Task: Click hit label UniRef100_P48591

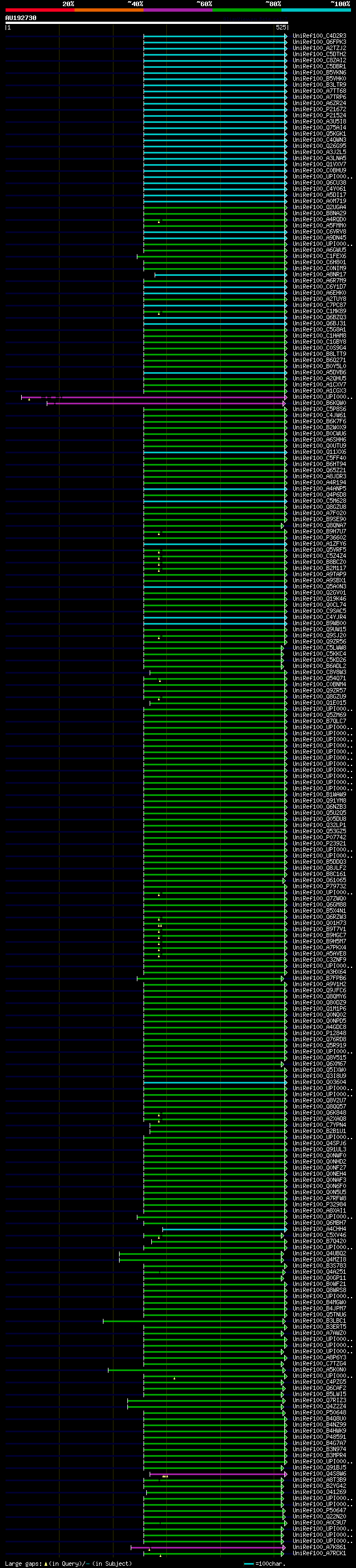Action: coord(319,1437)
